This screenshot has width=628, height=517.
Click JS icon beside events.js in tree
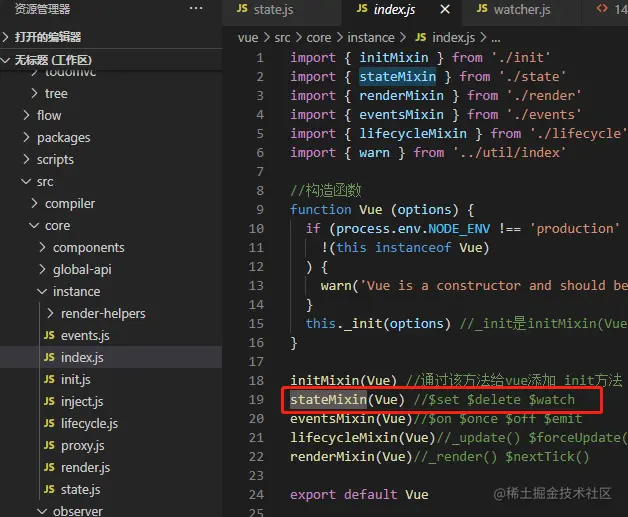point(49,335)
